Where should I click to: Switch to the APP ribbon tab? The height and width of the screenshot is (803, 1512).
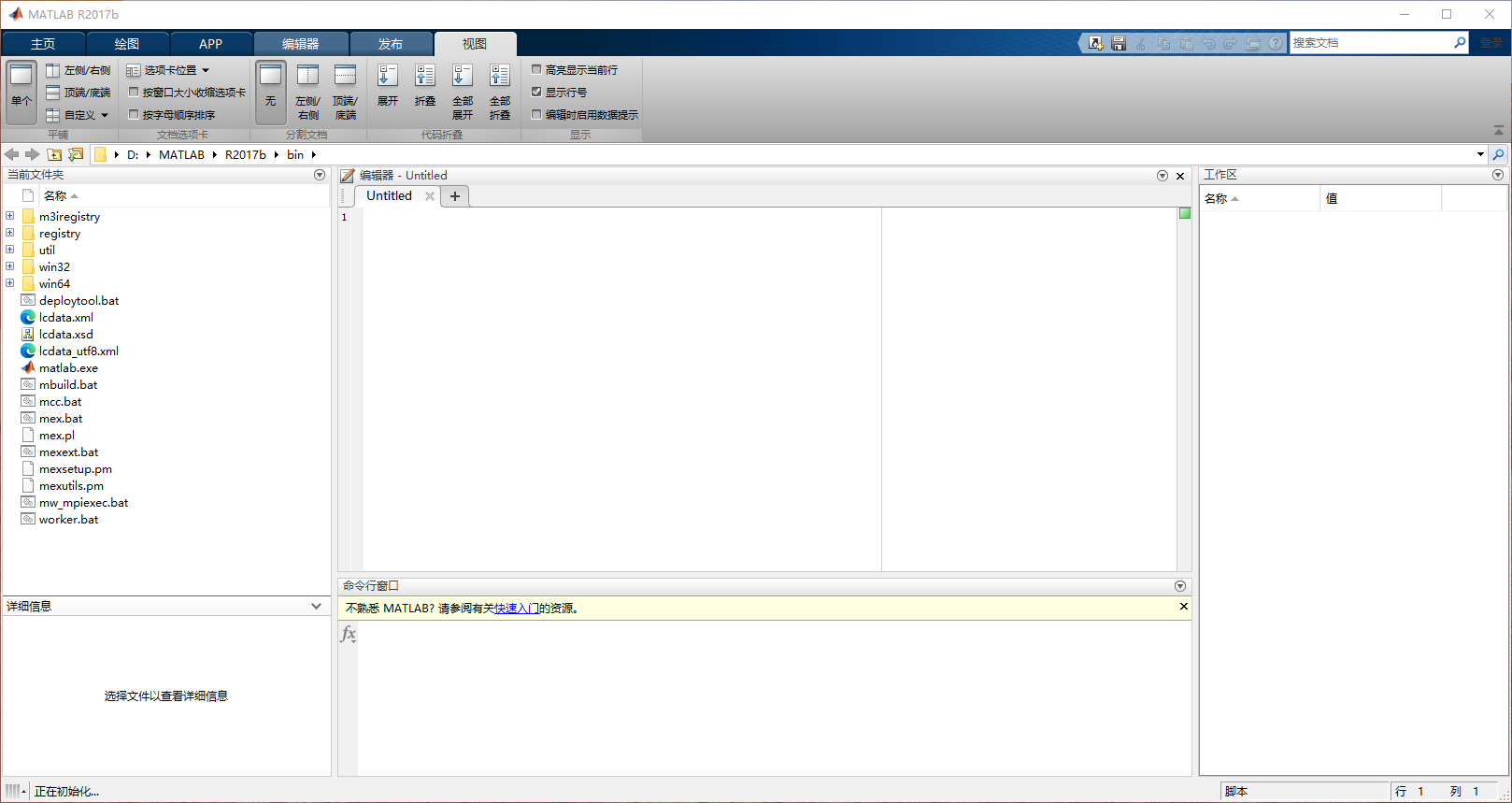point(211,44)
